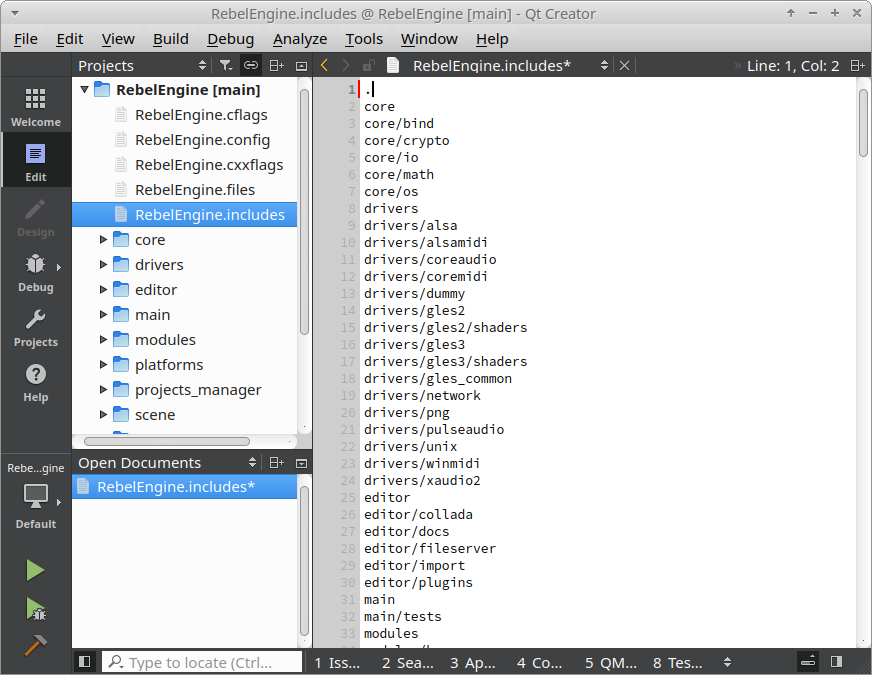The height and width of the screenshot is (675, 872).
Task: Open the Build menu
Action: click(x=171, y=39)
